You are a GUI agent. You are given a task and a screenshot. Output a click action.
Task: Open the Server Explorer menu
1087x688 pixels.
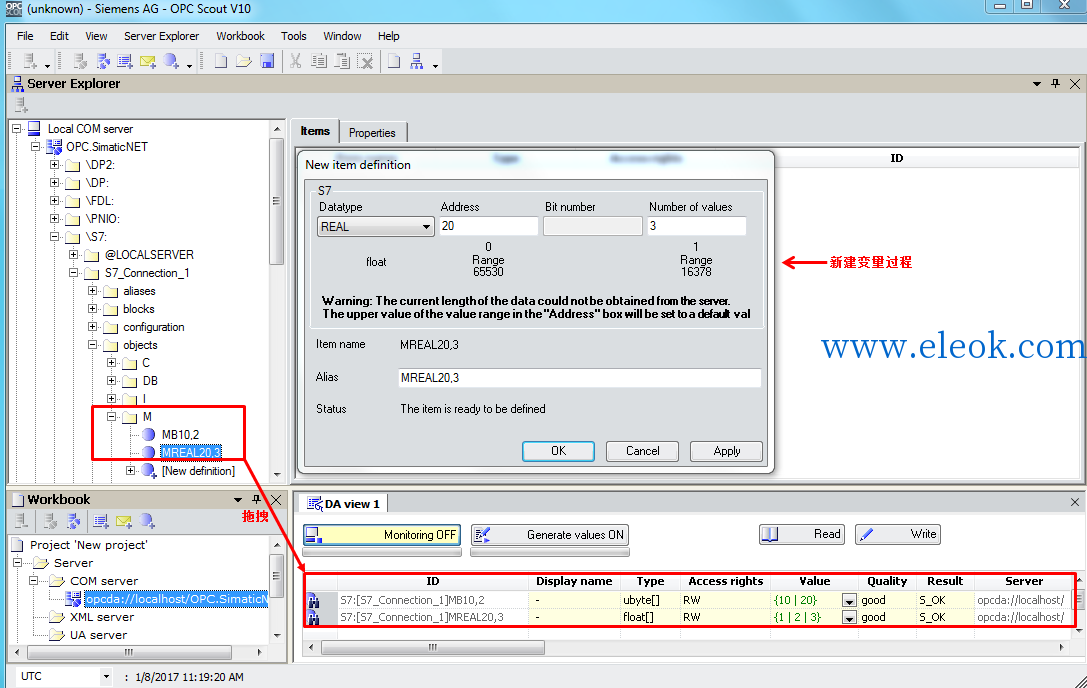click(x=162, y=36)
